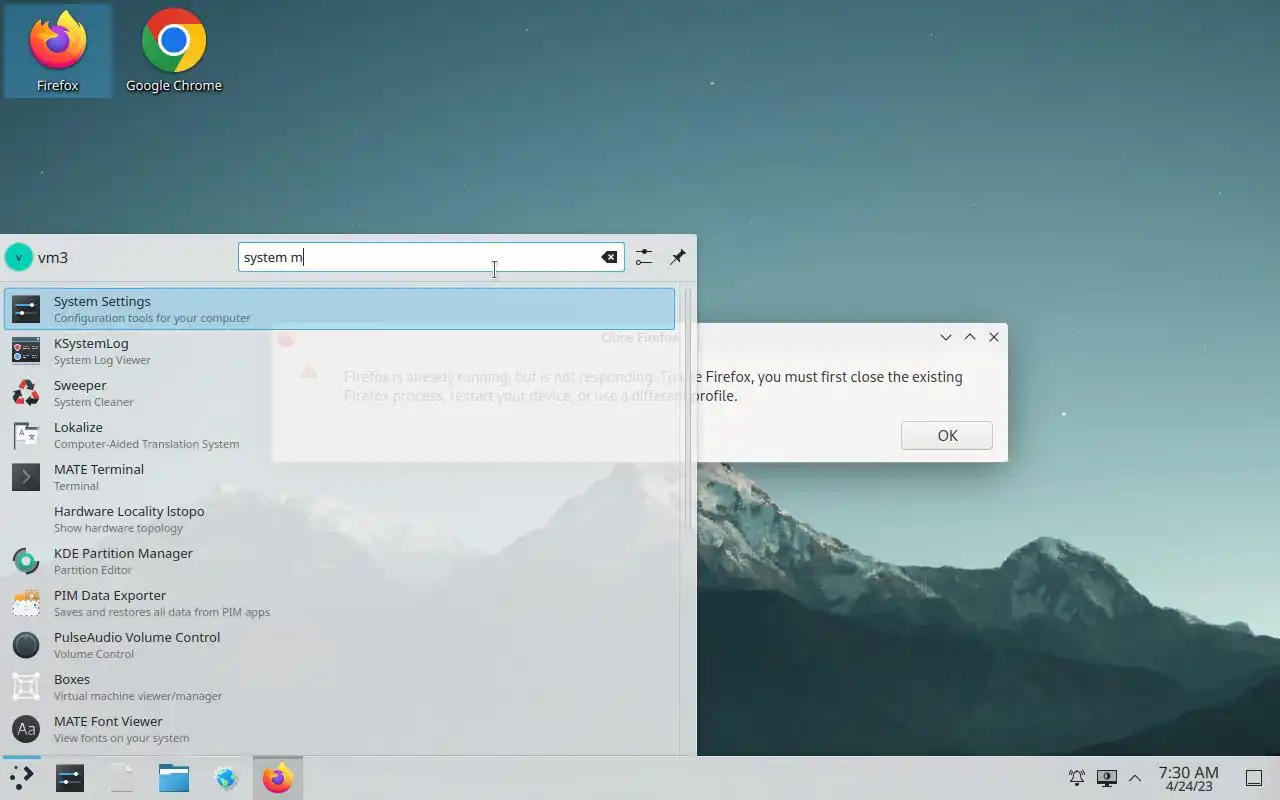Screen dimensions: 1280x800
Task: Open the Google Chrome desktop shortcut
Action: coord(174,50)
